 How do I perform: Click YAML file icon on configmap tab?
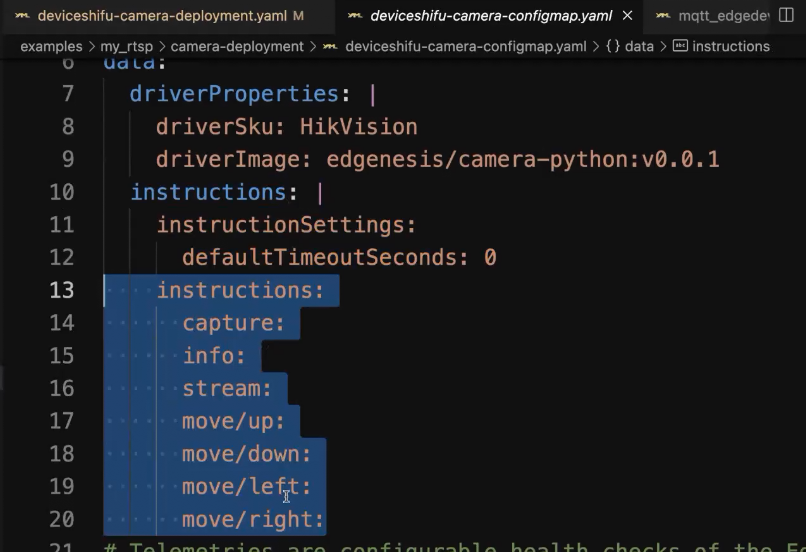point(354,16)
